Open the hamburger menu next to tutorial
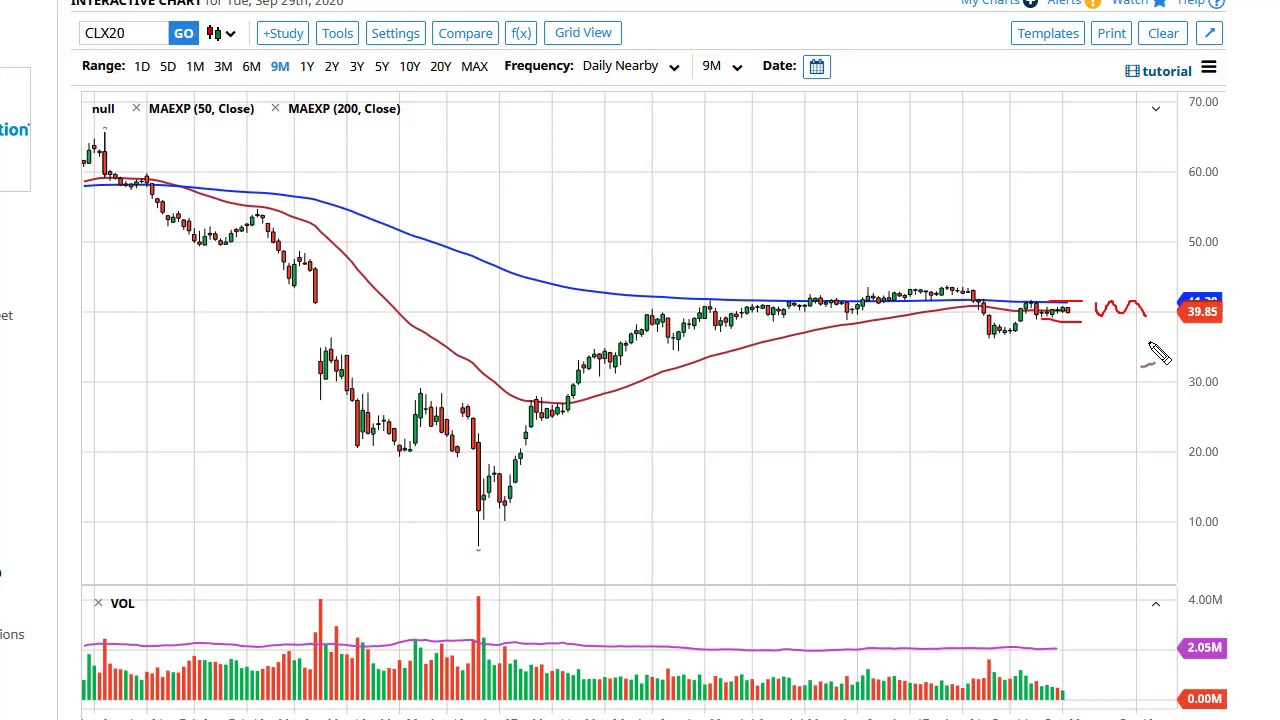This screenshot has height=720, width=1280. click(1208, 68)
